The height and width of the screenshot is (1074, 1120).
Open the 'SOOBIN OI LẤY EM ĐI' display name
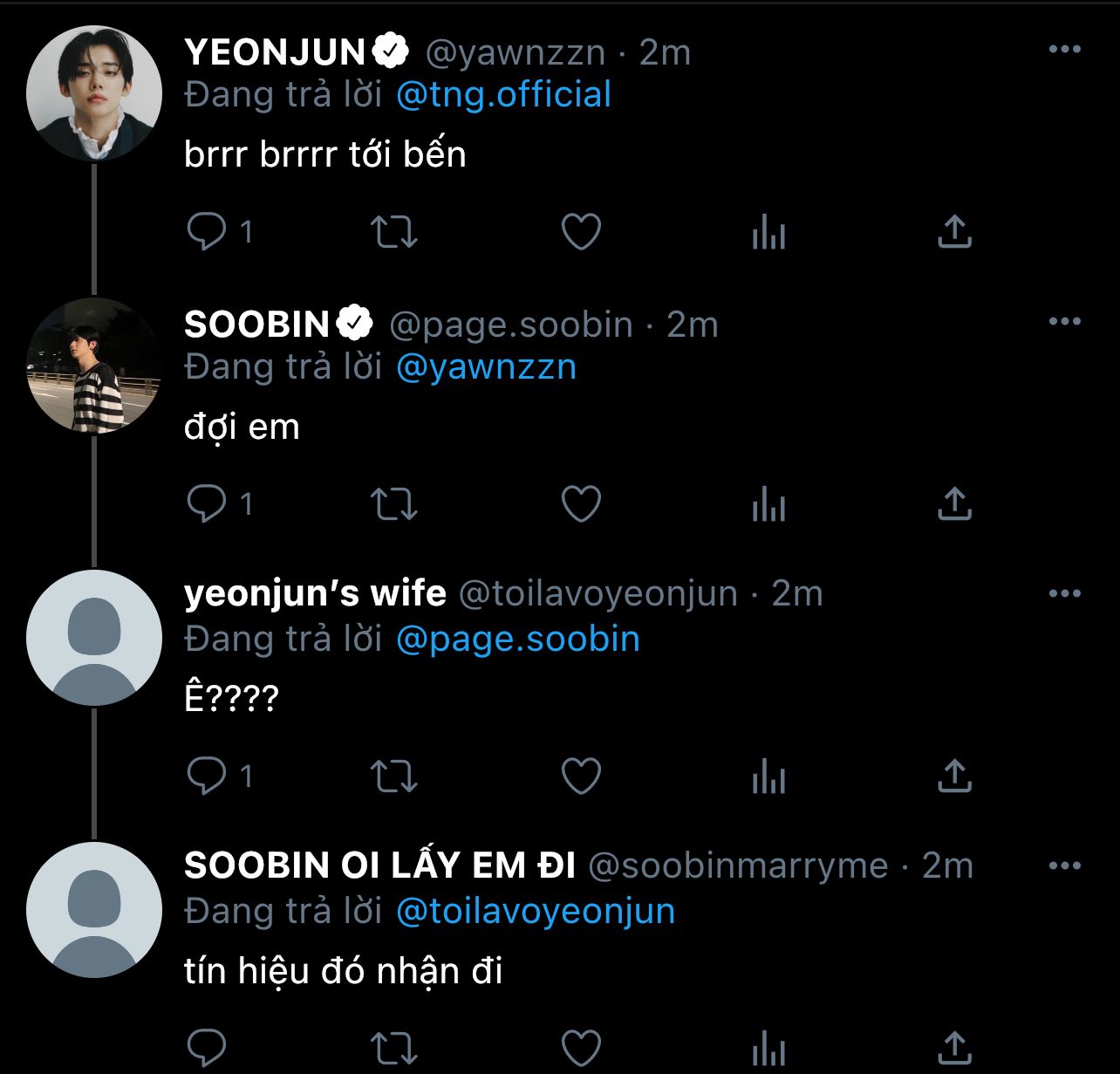[x=379, y=866]
